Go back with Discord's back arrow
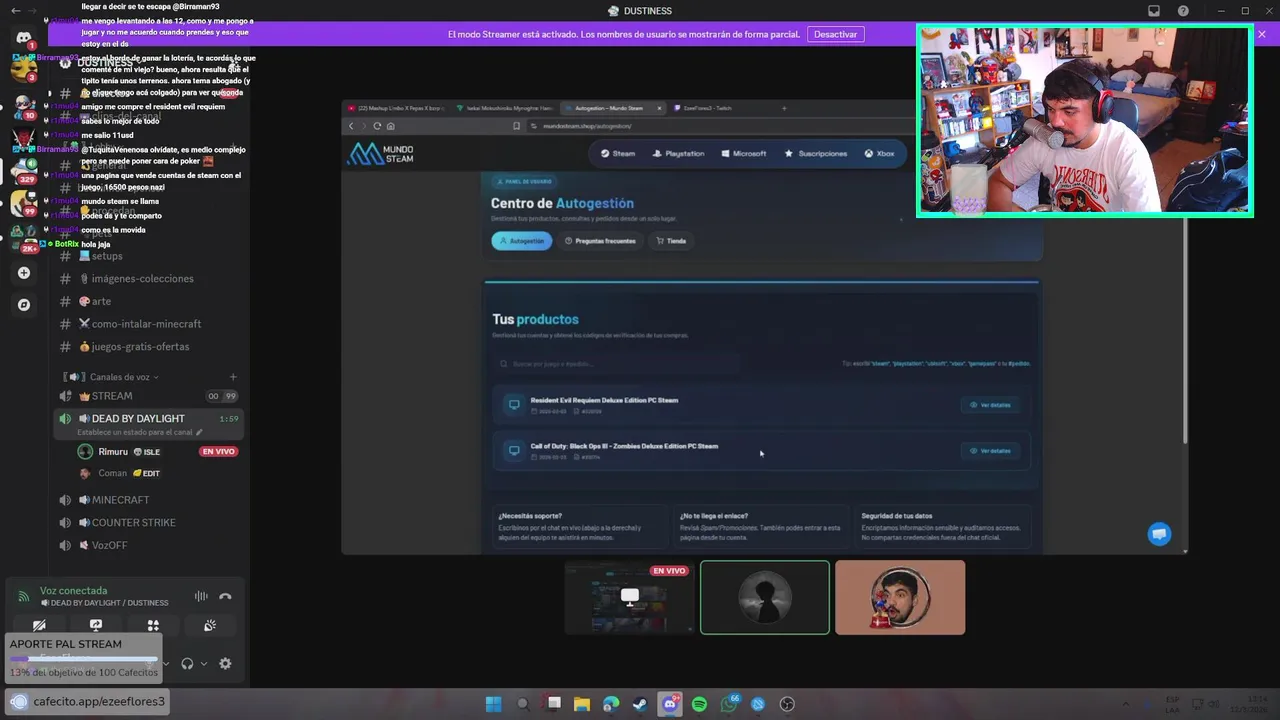Viewport: 1280px width, 720px height. tap(16, 10)
